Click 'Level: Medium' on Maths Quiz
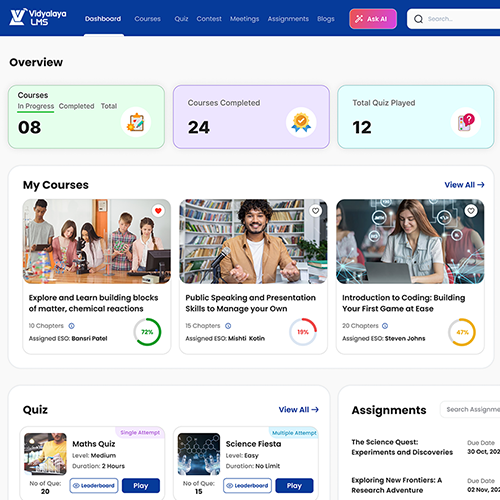500x500 pixels. [94, 455]
